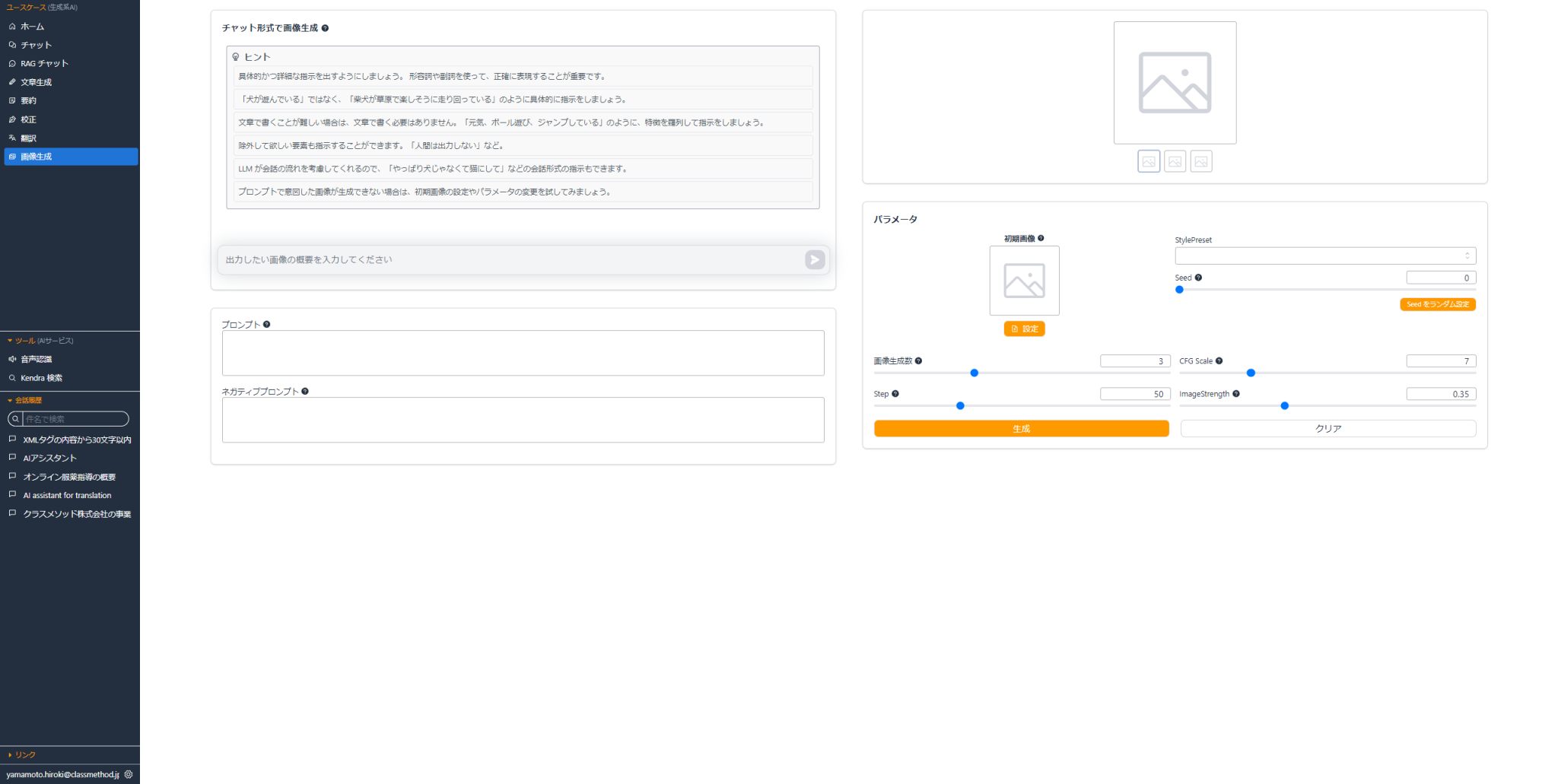Click the send arrow in the image prompt box
Screen dimensions: 1558x784
tap(814, 259)
